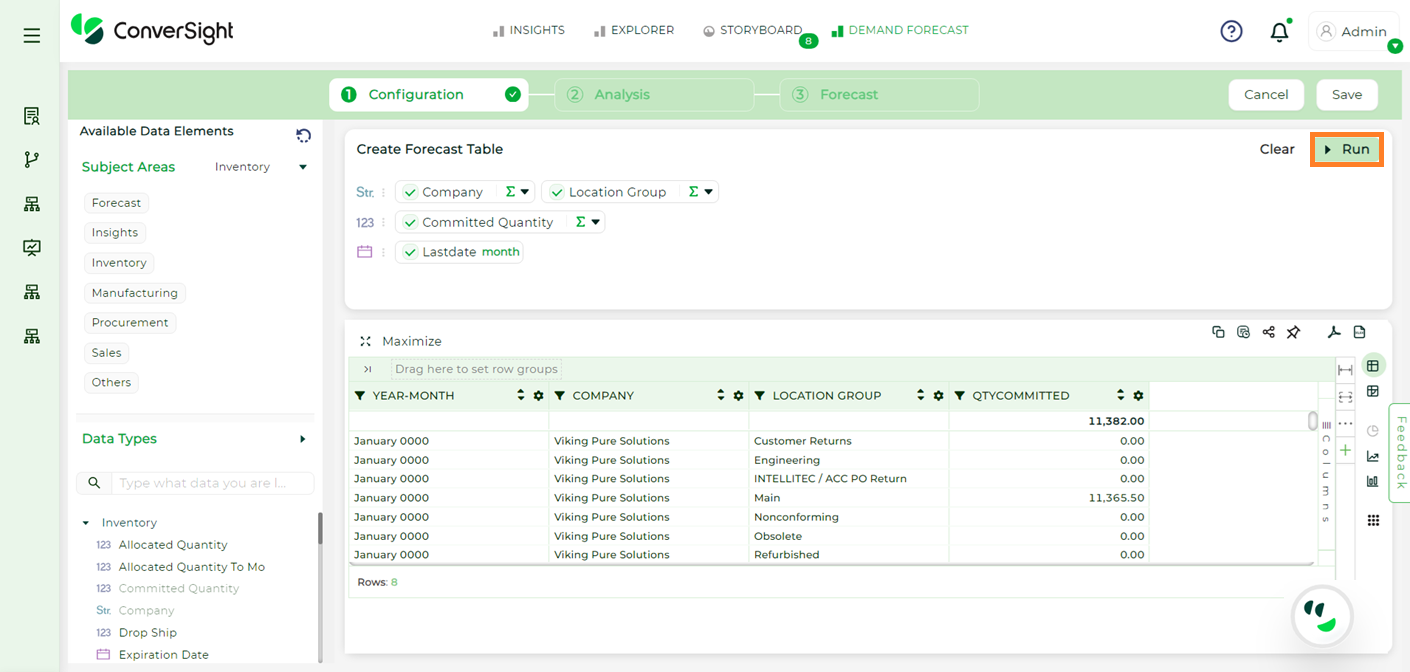Click the share icon above the table
1410x672 pixels.
tap(1268, 332)
